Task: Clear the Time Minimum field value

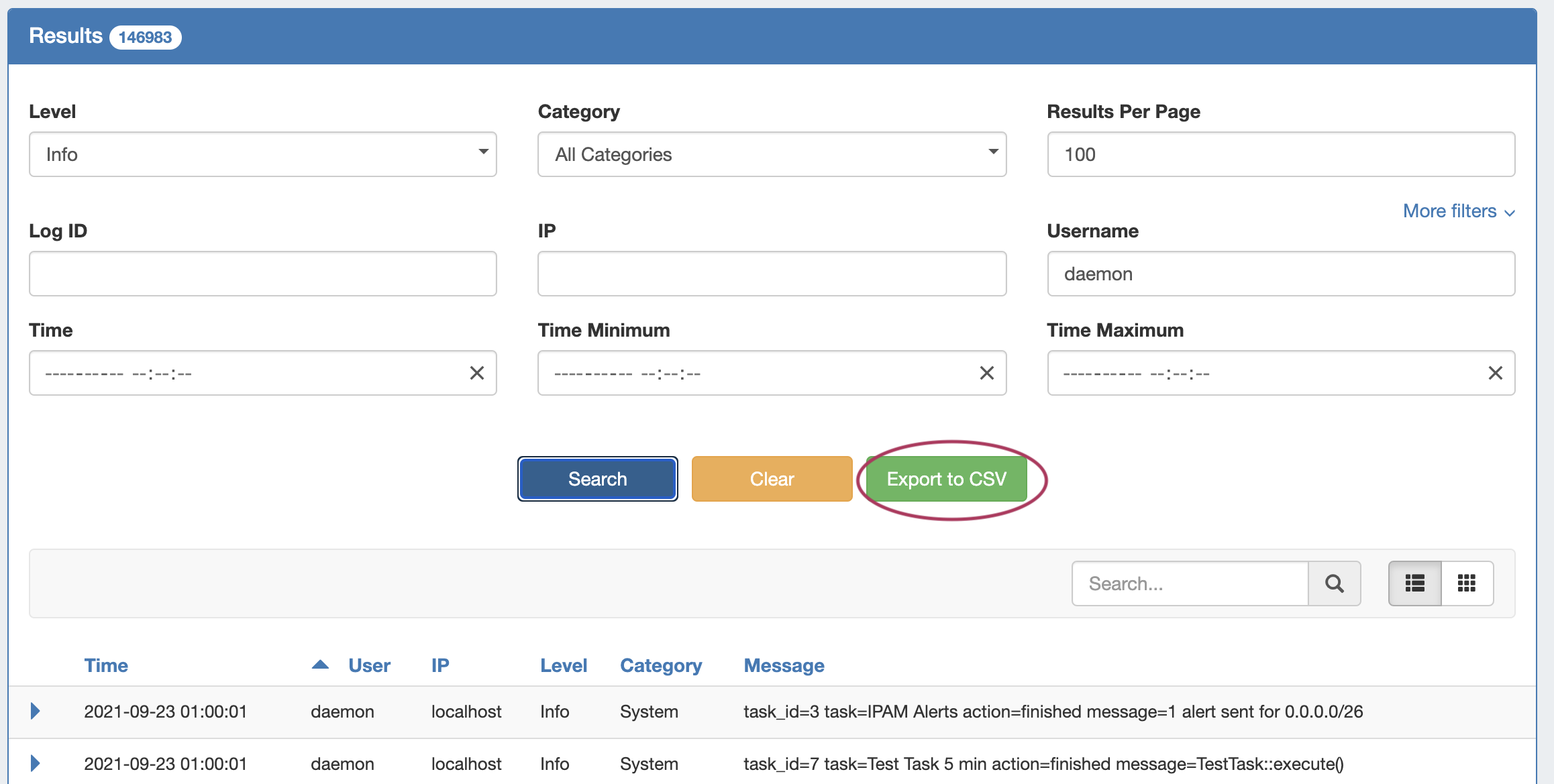Action: (x=986, y=373)
